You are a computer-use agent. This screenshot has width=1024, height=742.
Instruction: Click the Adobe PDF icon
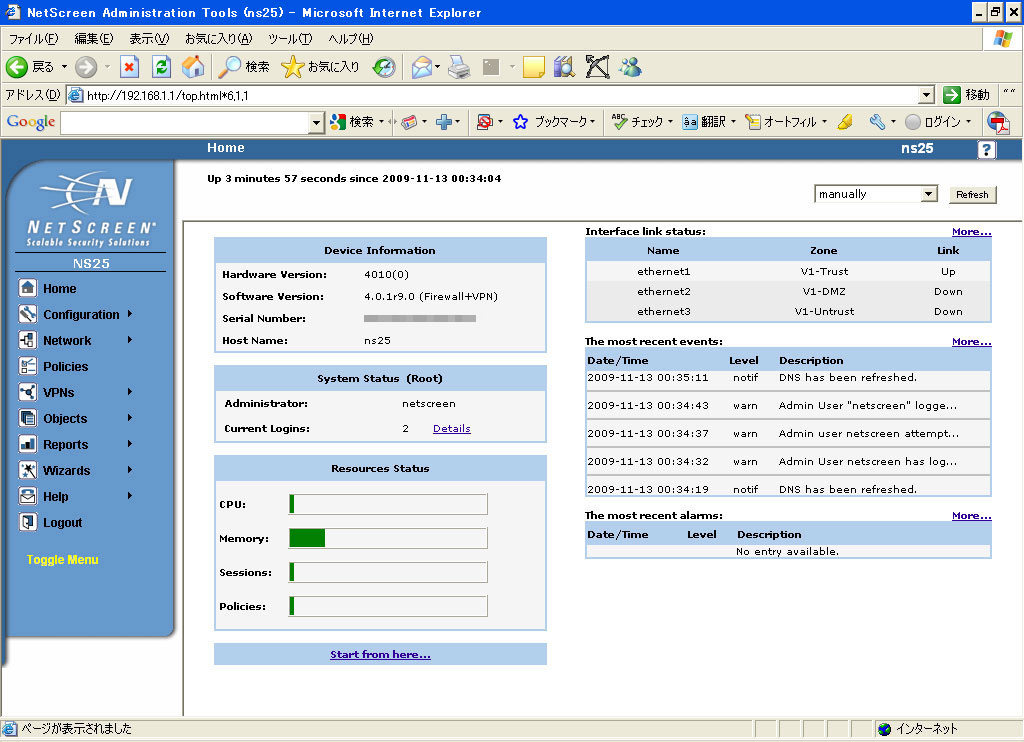(x=999, y=122)
